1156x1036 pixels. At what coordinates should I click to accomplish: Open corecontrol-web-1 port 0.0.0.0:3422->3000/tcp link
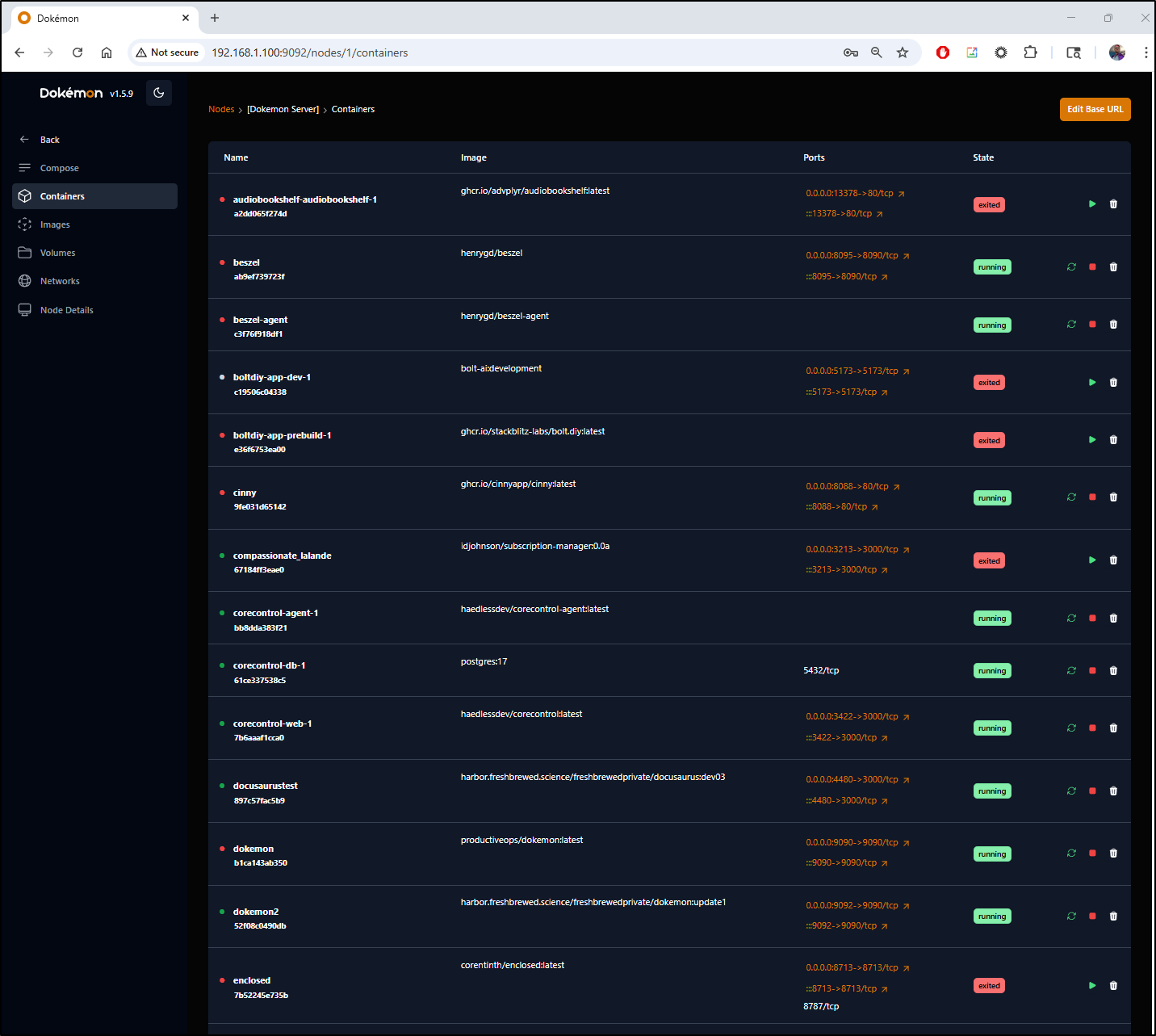(857, 717)
